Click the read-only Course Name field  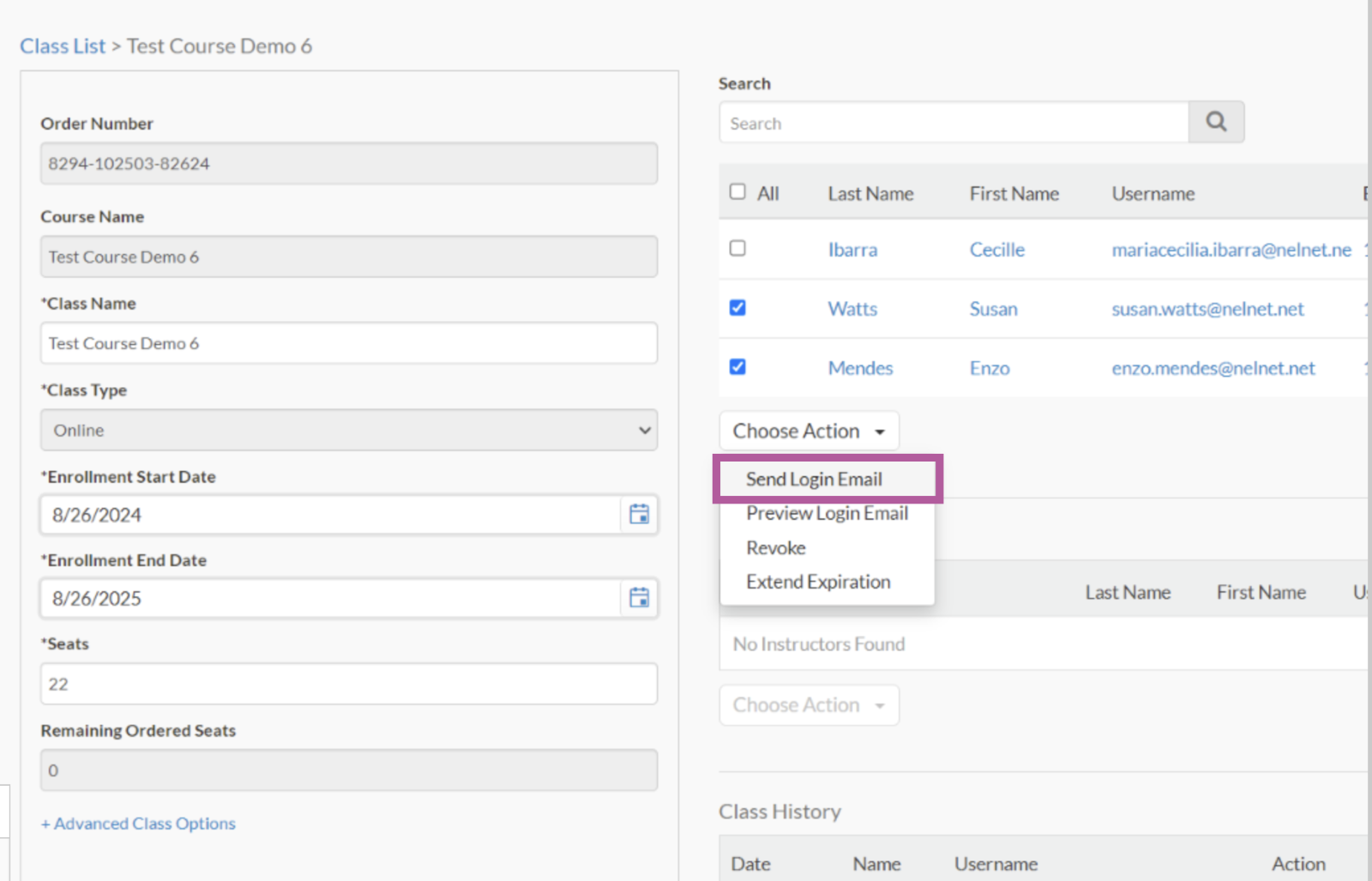point(349,256)
